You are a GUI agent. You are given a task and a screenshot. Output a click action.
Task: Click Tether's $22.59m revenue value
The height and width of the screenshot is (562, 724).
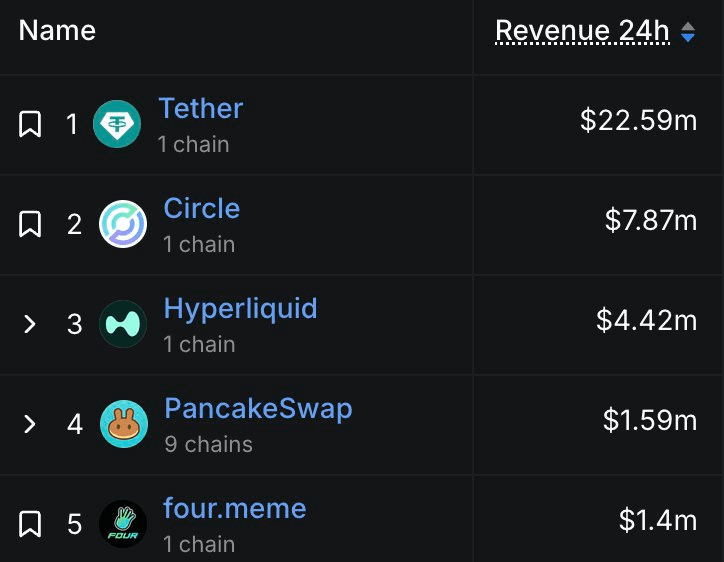(x=638, y=121)
